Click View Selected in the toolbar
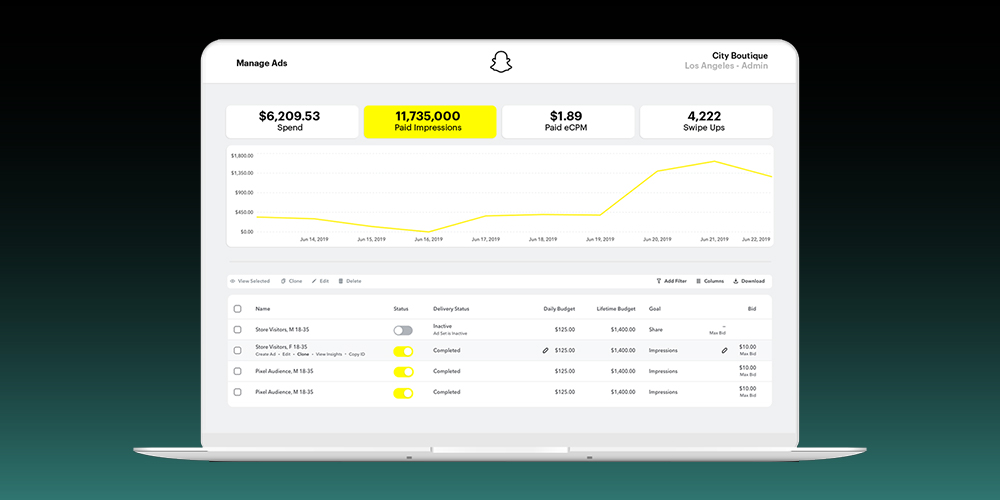The height and width of the screenshot is (500, 1000). (250, 281)
